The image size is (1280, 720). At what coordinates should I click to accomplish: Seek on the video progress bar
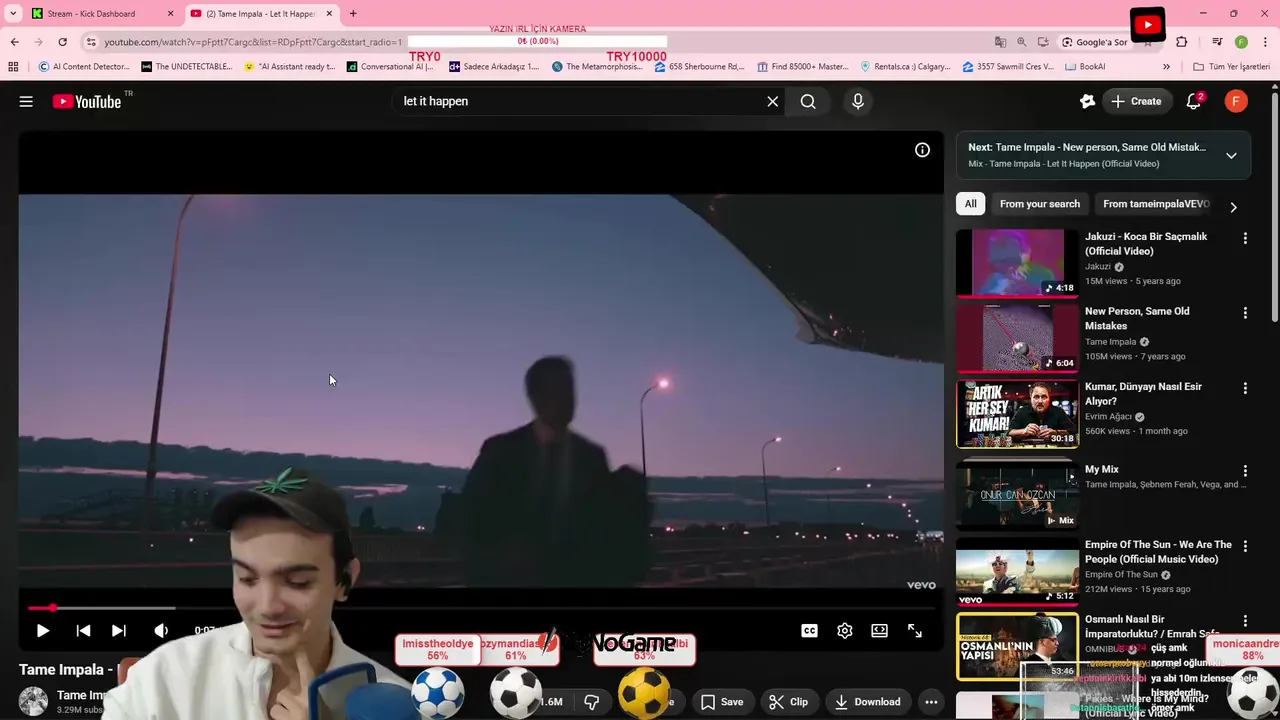coord(481,608)
